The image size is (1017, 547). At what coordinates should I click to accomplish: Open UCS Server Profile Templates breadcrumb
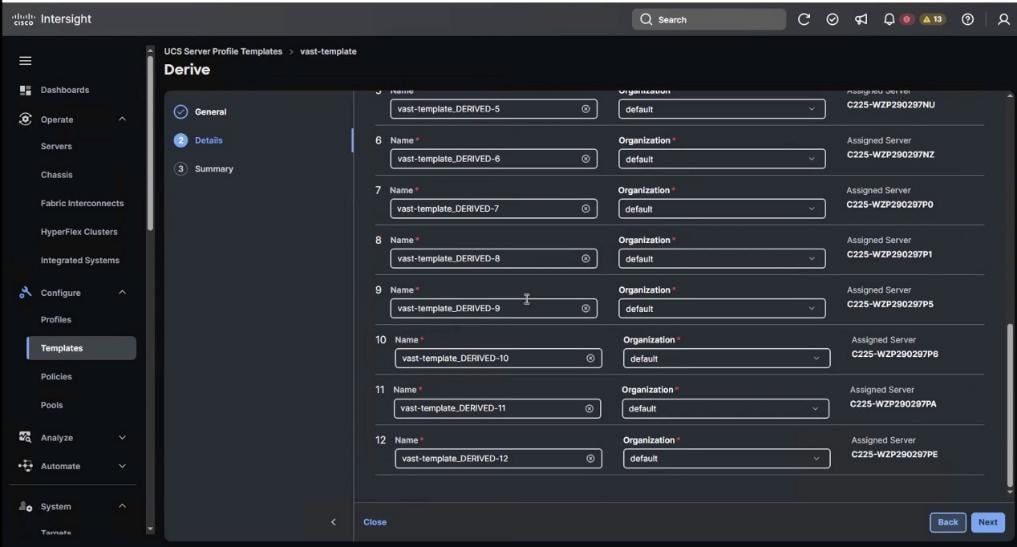click(223, 51)
